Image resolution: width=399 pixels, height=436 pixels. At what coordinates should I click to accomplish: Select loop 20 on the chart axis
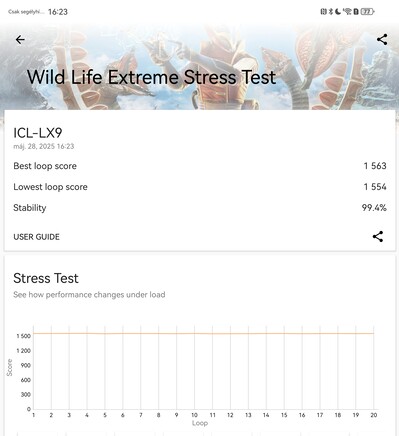pos(374,415)
